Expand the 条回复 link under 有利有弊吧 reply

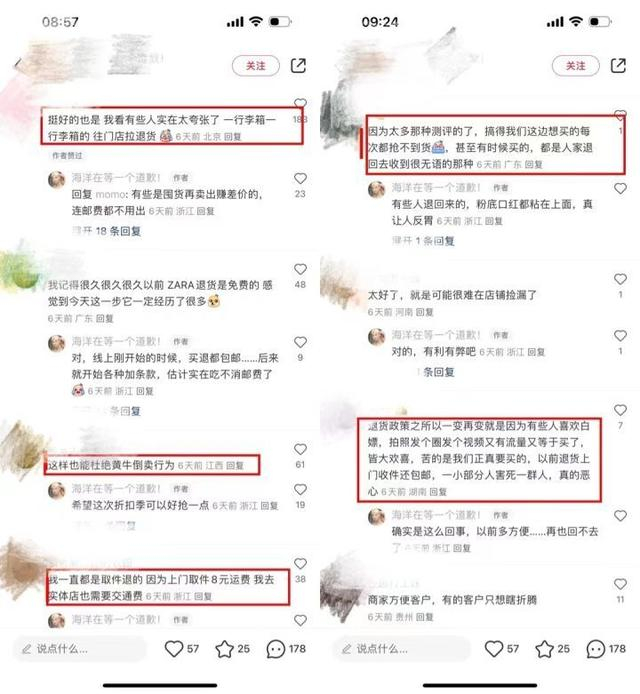click(x=436, y=372)
